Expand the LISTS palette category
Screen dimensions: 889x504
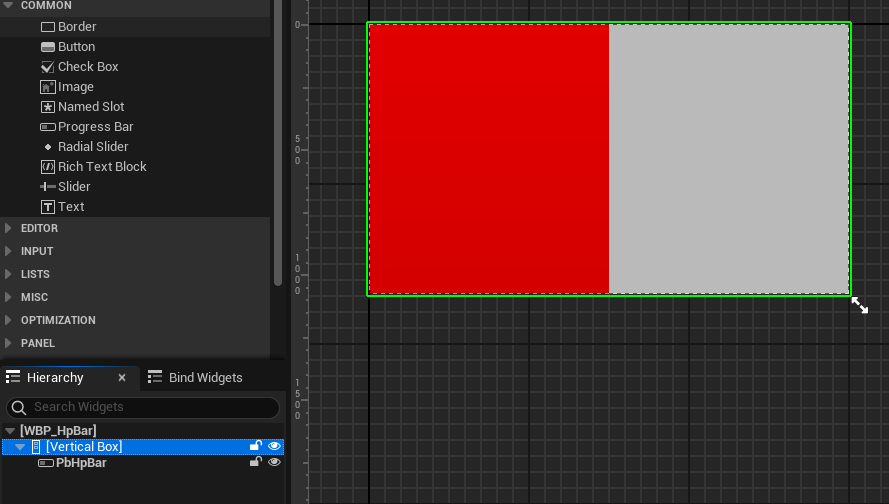point(8,274)
